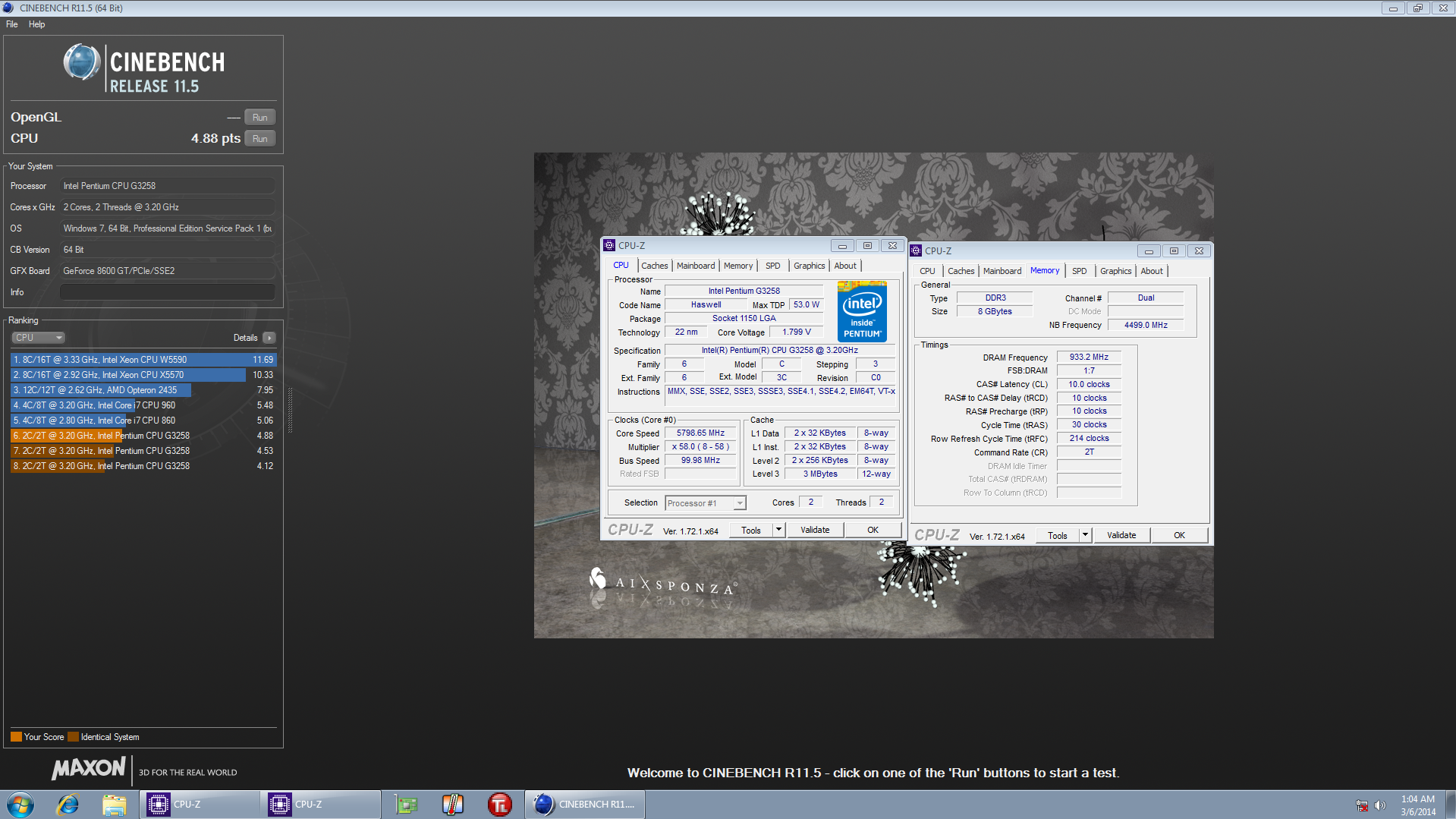Switch to Memory tab in left CPU-Z
The image size is (1456, 819).
[x=738, y=266]
